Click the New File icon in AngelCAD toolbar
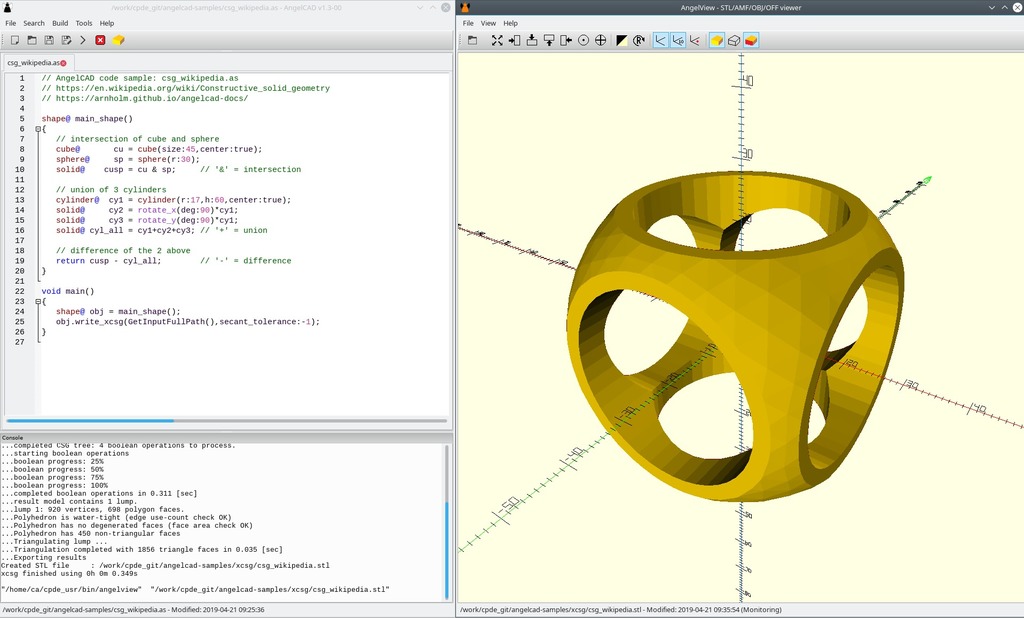The height and width of the screenshot is (618, 1024). (x=14, y=40)
